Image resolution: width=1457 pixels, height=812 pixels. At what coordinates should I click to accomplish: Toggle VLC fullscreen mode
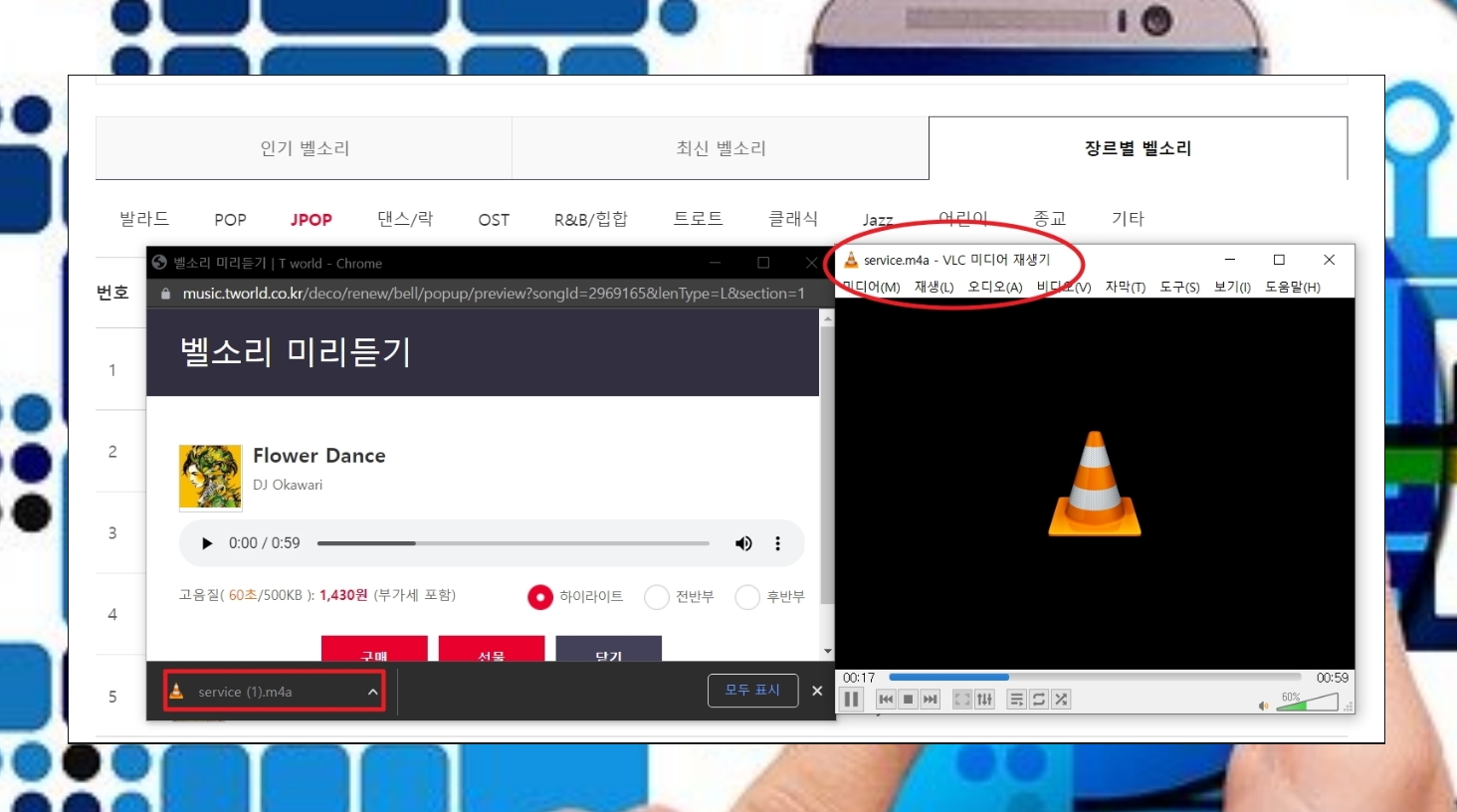(x=962, y=700)
